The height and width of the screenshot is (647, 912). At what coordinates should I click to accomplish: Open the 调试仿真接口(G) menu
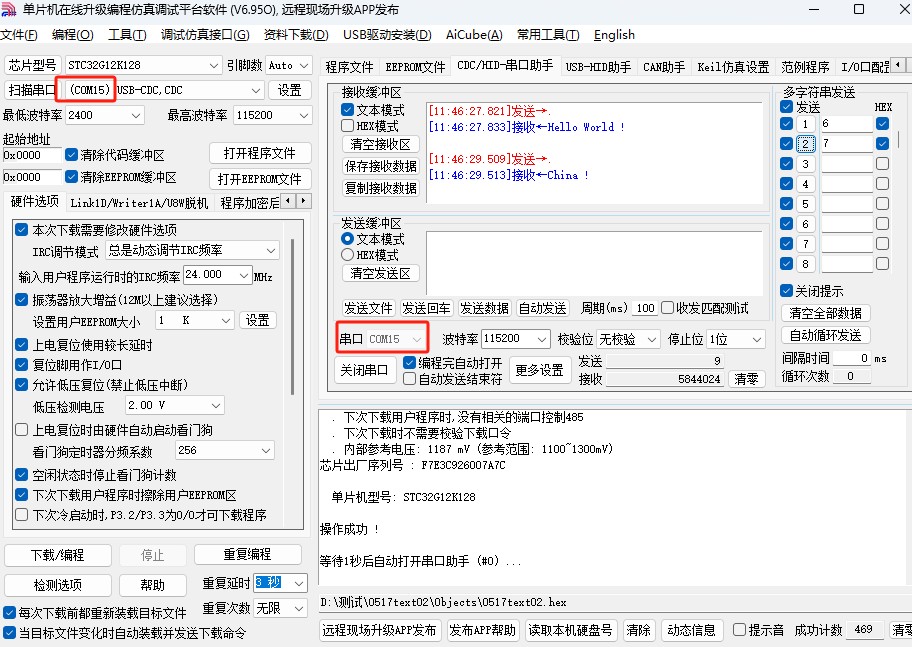(x=205, y=35)
